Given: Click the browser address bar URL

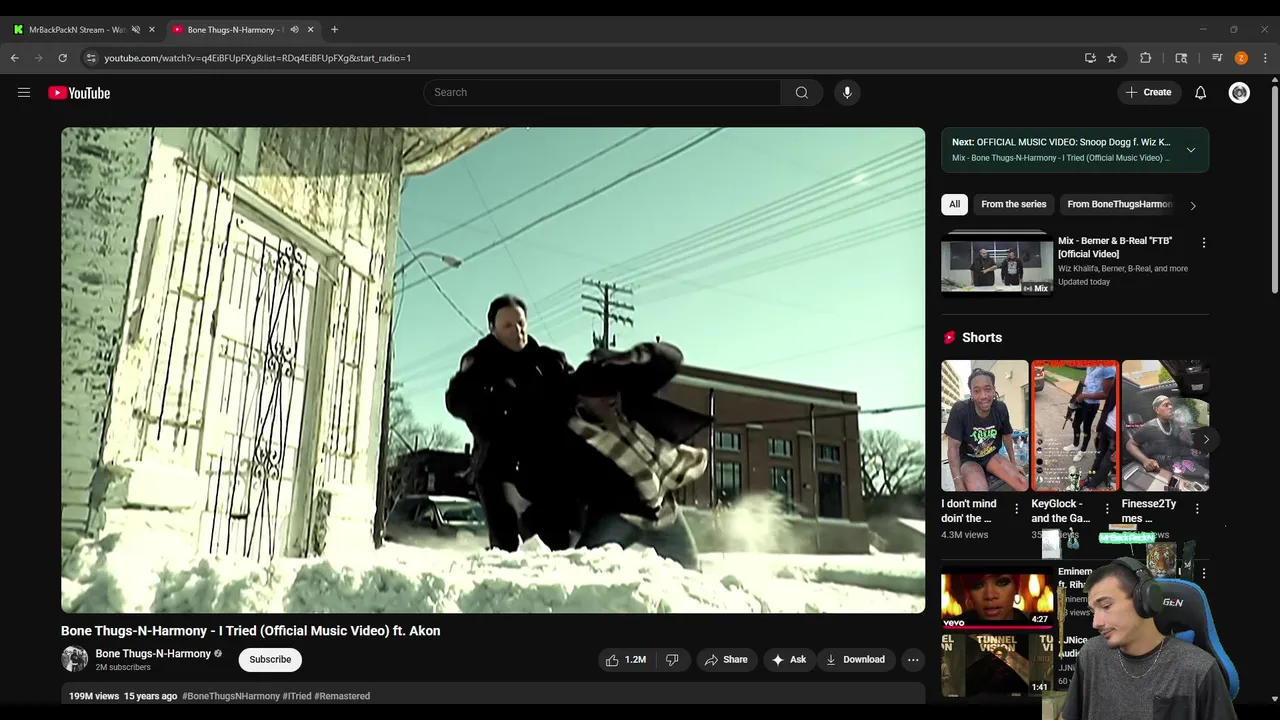Looking at the screenshot, I should (x=257, y=58).
